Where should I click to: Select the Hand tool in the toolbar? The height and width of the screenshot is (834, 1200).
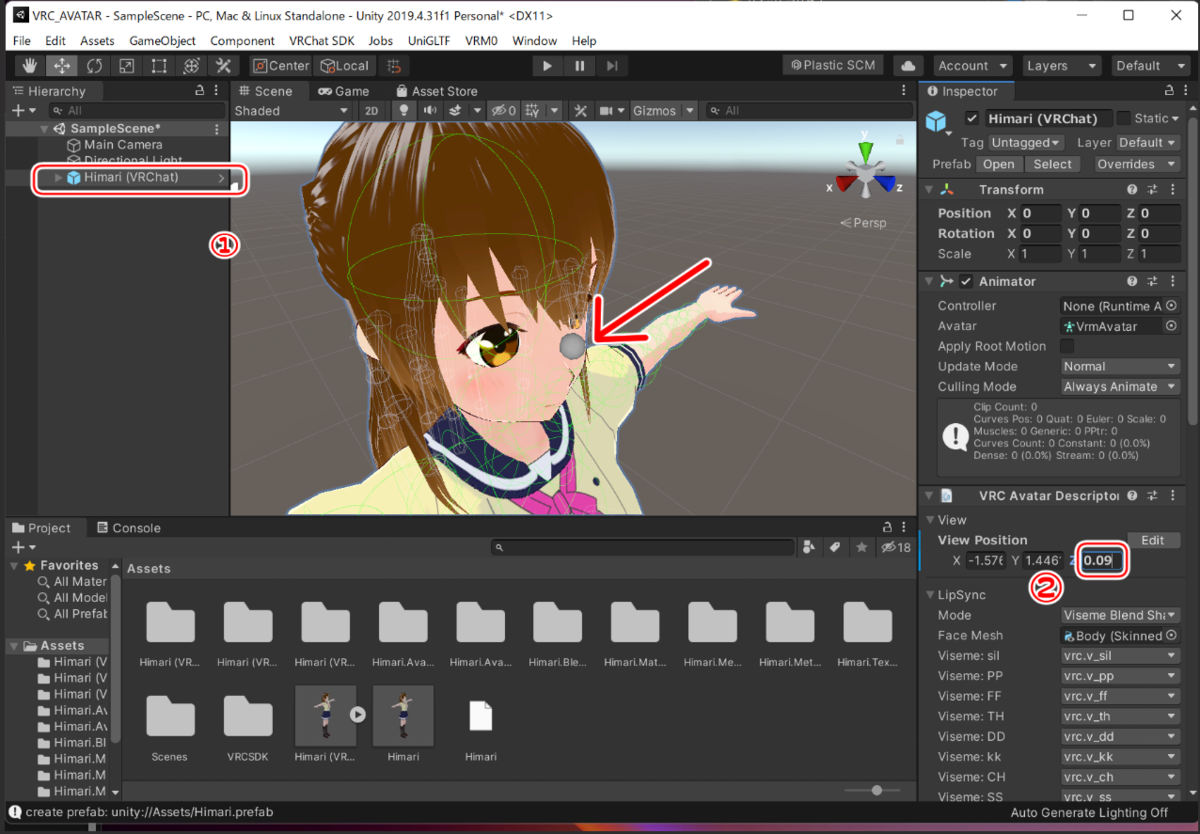point(30,66)
